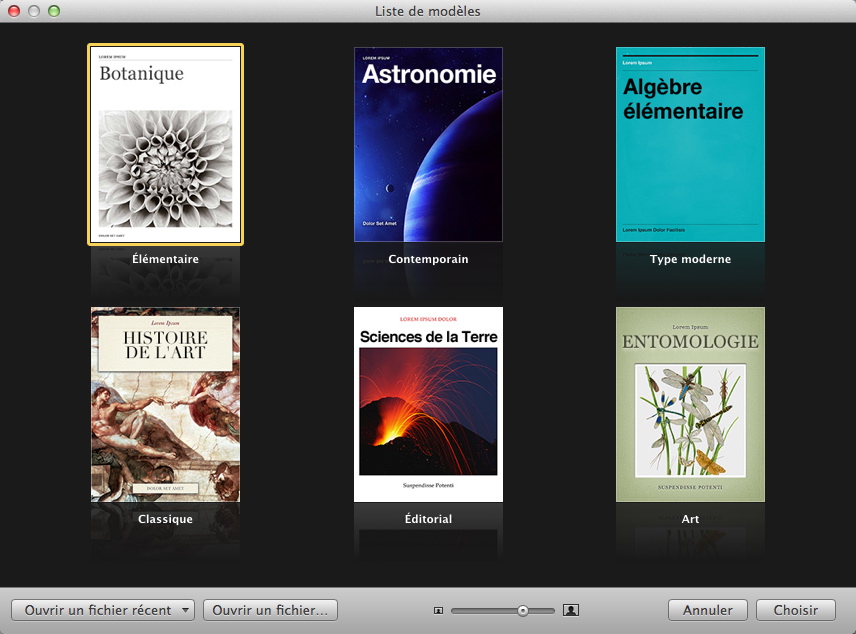Click the 'Ouvrir un fichier…' button
This screenshot has width=856, height=634.
point(270,610)
